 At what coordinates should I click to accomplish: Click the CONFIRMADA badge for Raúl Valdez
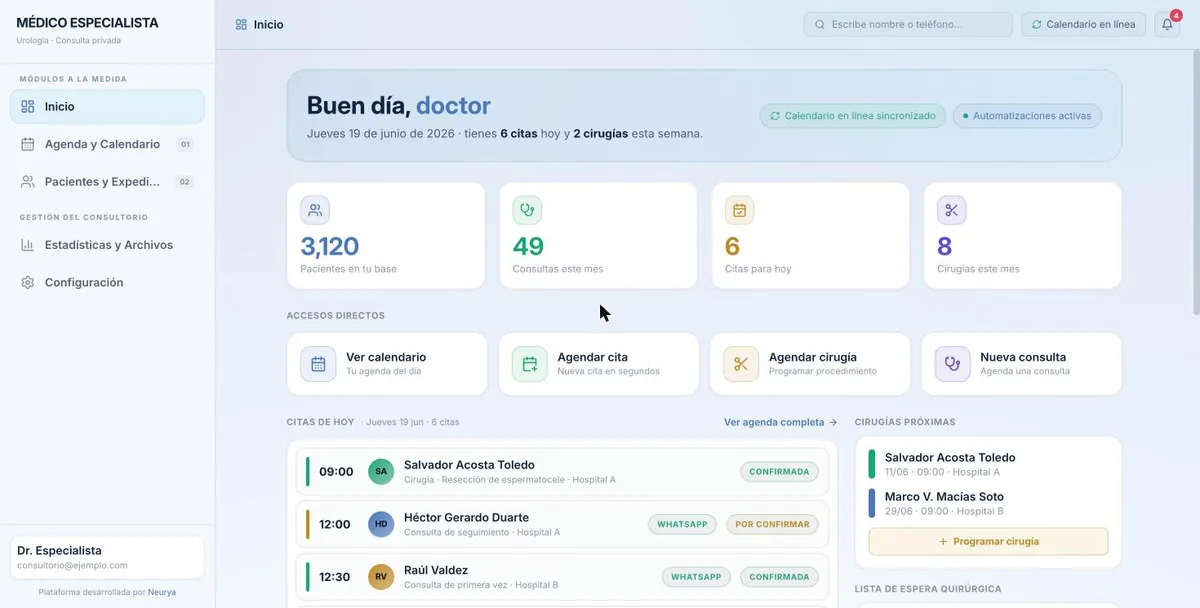[x=779, y=577]
